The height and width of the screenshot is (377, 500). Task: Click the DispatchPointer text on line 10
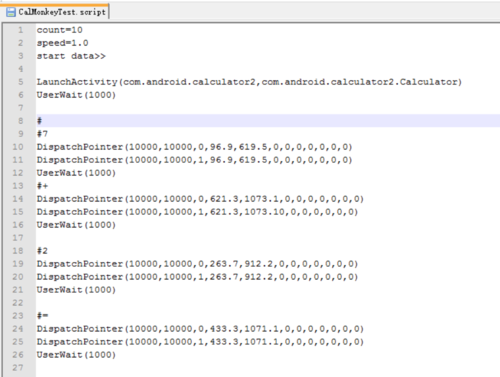pos(194,147)
